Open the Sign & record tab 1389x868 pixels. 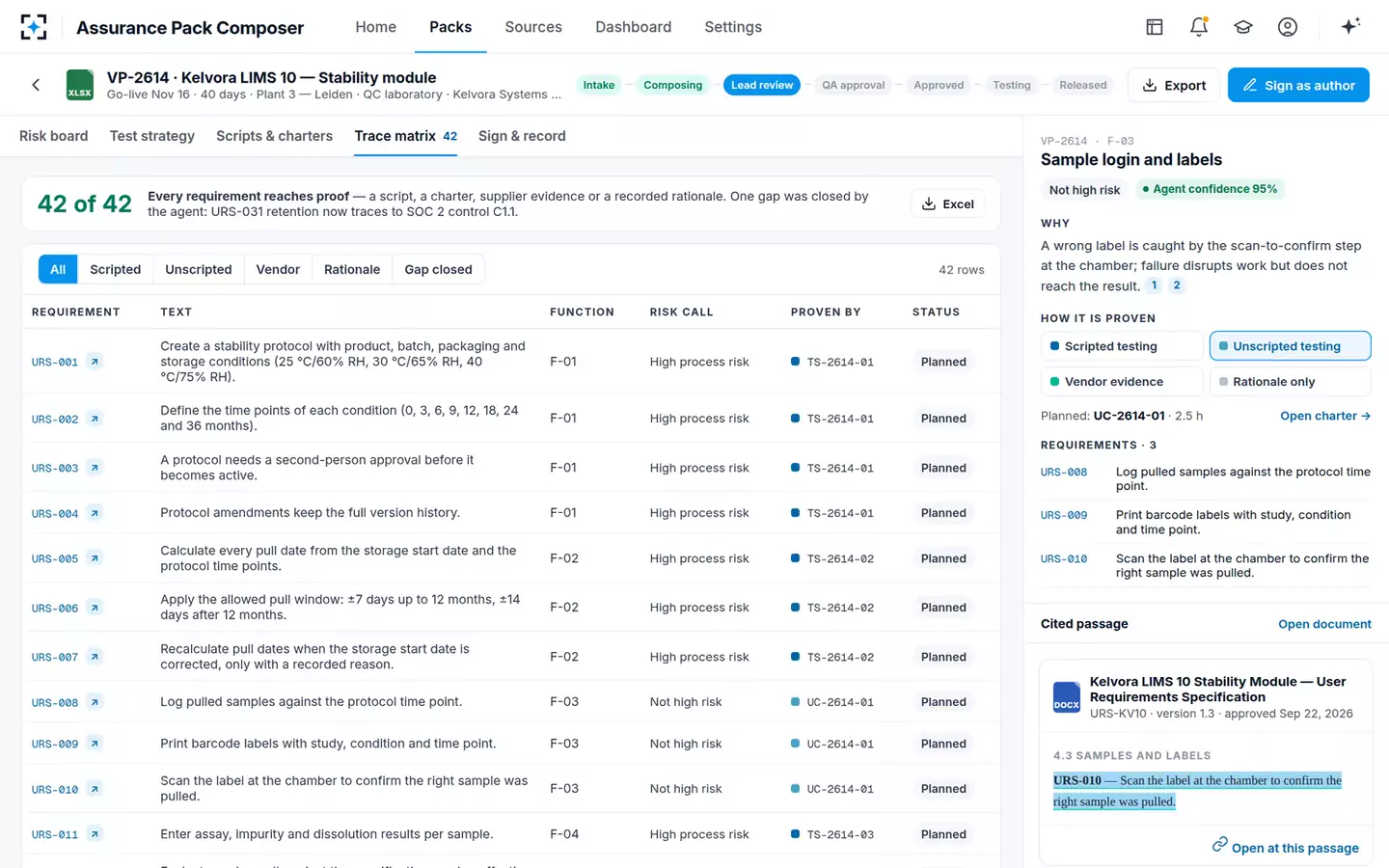[x=522, y=136]
